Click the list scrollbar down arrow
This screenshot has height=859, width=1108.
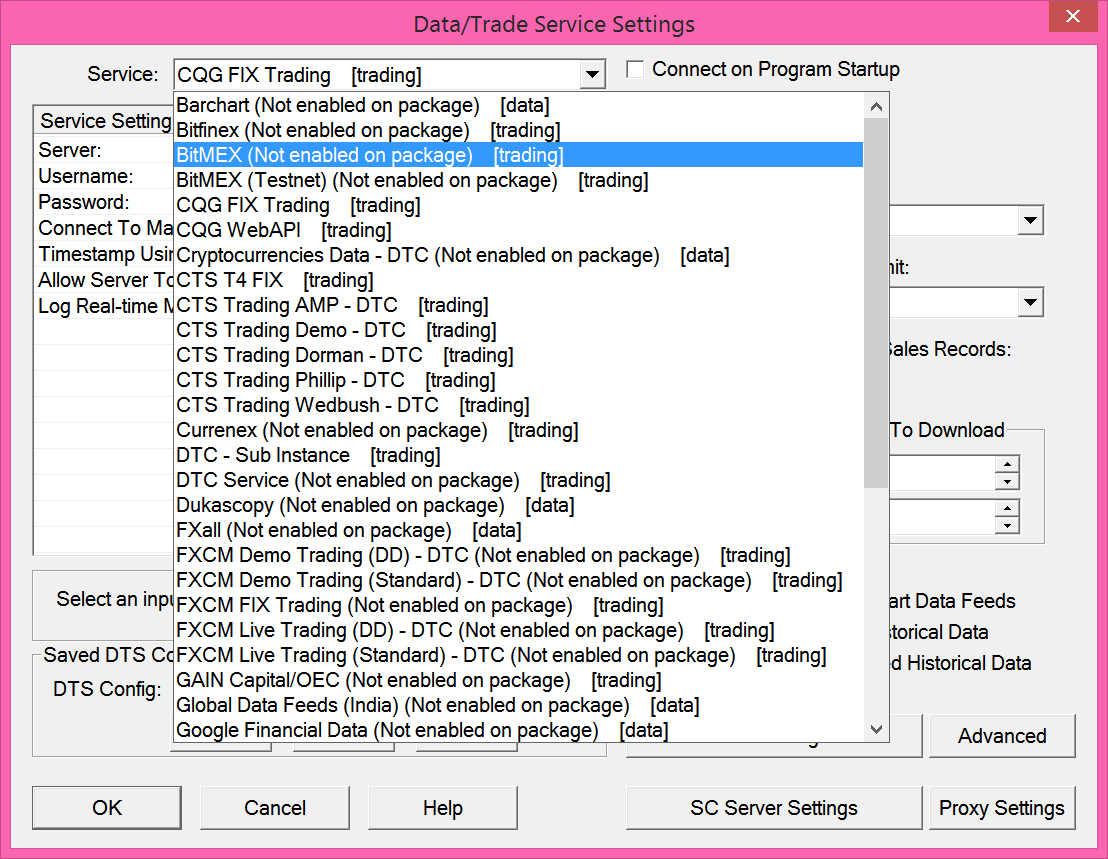(x=876, y=729)
